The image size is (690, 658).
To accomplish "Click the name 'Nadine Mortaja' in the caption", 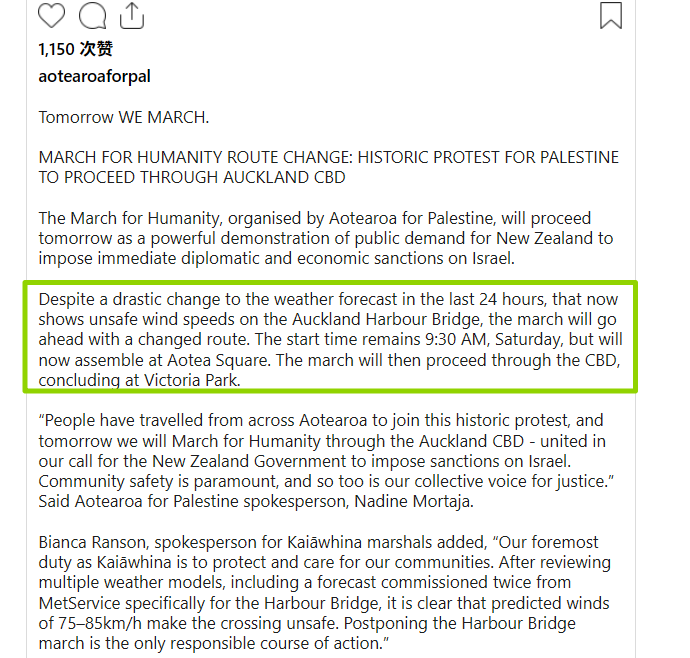I will (414, 501).
